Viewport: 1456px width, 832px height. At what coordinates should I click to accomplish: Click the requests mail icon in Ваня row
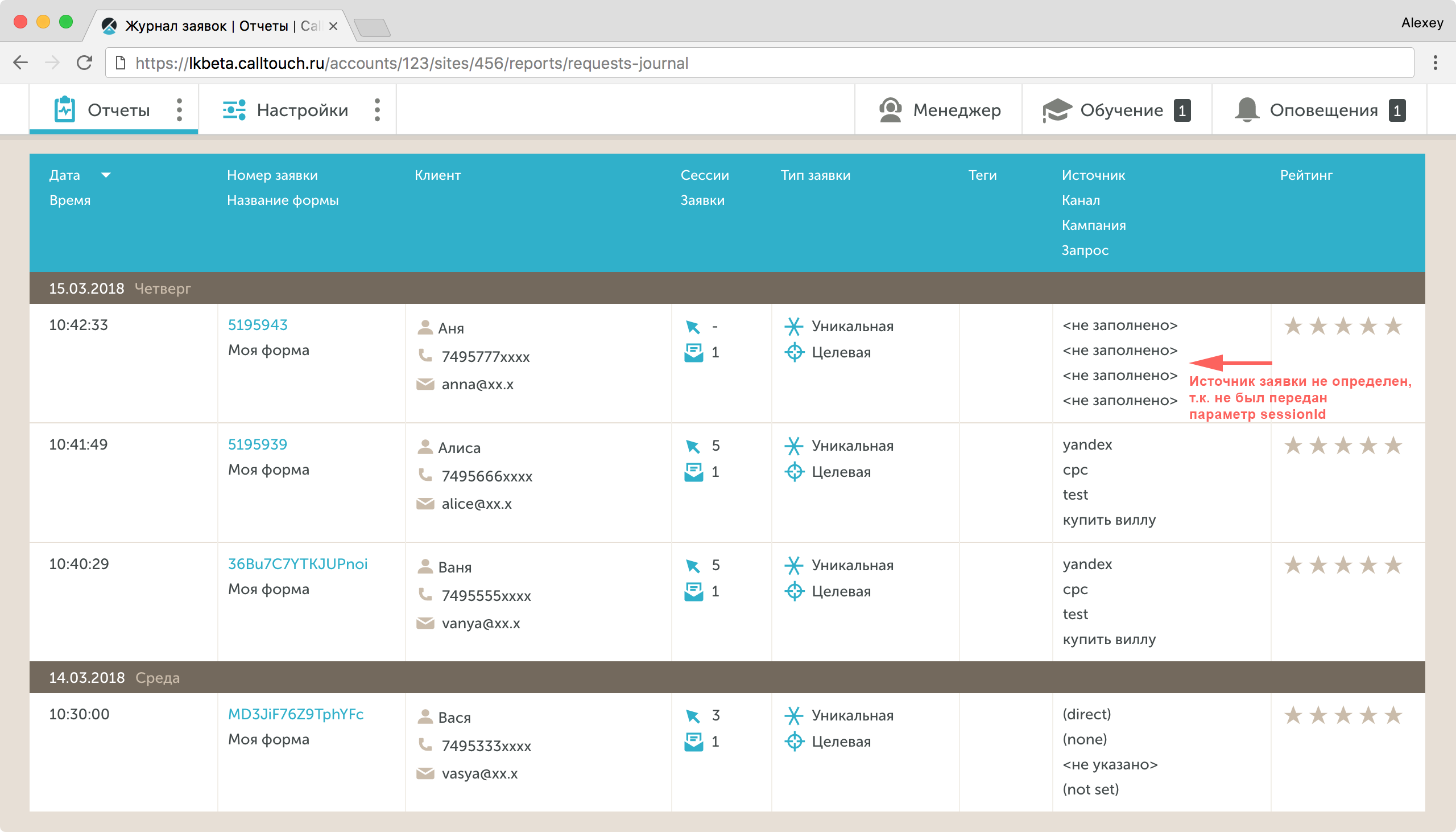point(693,591)
